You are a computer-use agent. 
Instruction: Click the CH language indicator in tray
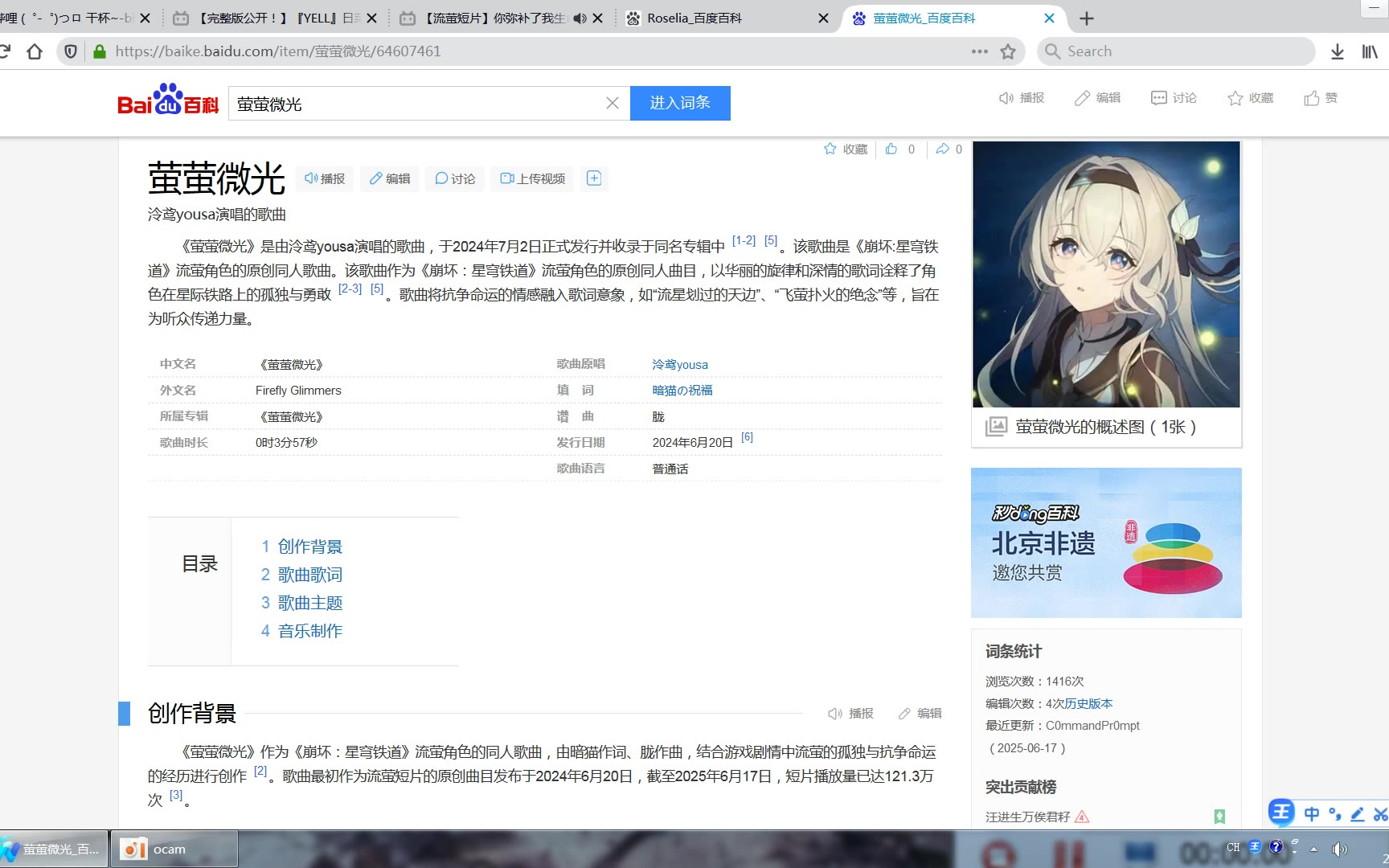click(1233, 847)
